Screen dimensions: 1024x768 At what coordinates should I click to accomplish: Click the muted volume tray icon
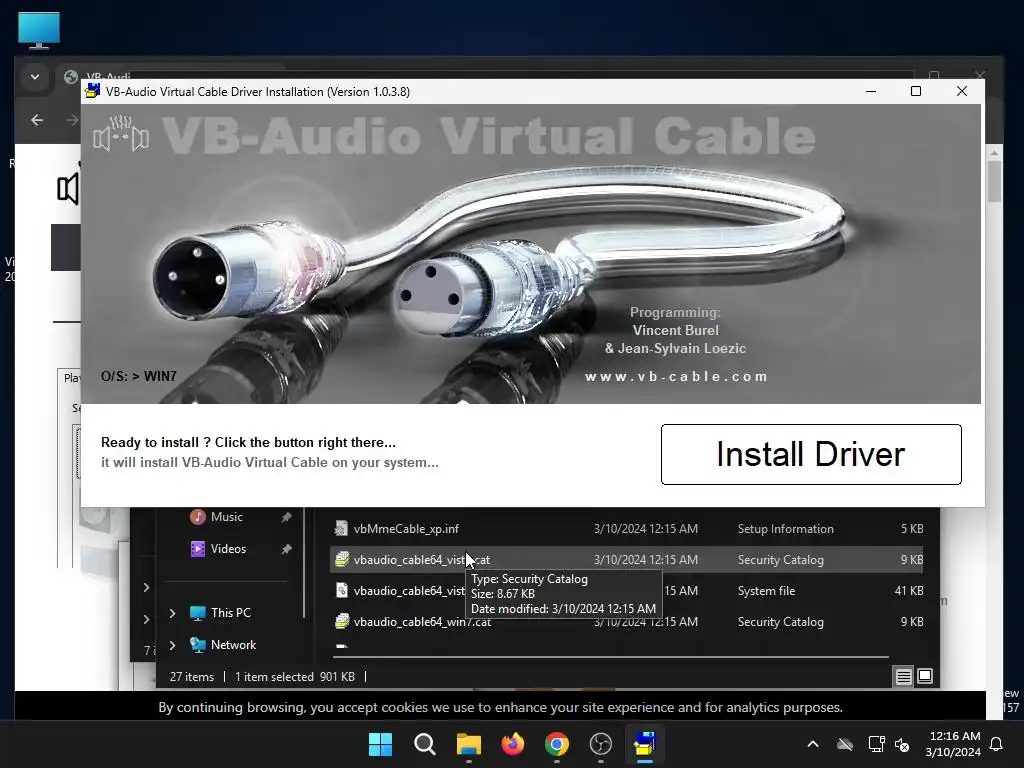click(902, 744)
